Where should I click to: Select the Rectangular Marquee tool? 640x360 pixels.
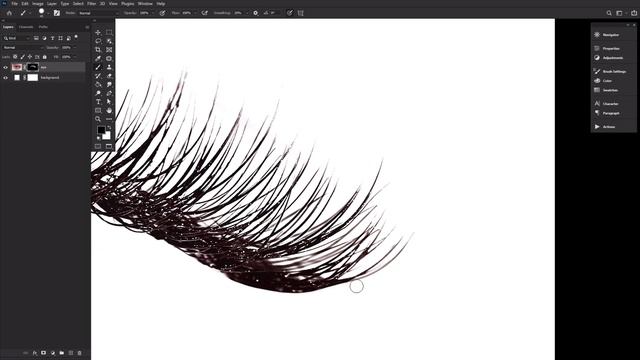tap(109, 32)
